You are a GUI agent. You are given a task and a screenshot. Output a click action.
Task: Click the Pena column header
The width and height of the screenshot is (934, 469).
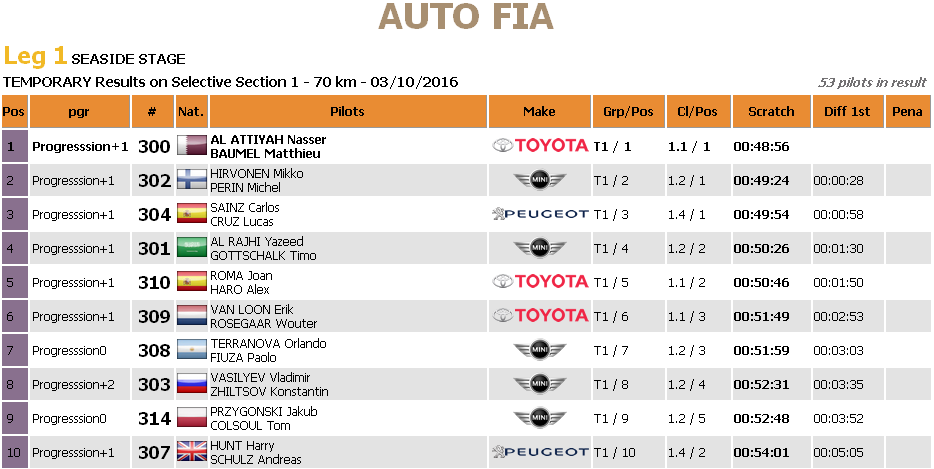click(x=907, y=111)
